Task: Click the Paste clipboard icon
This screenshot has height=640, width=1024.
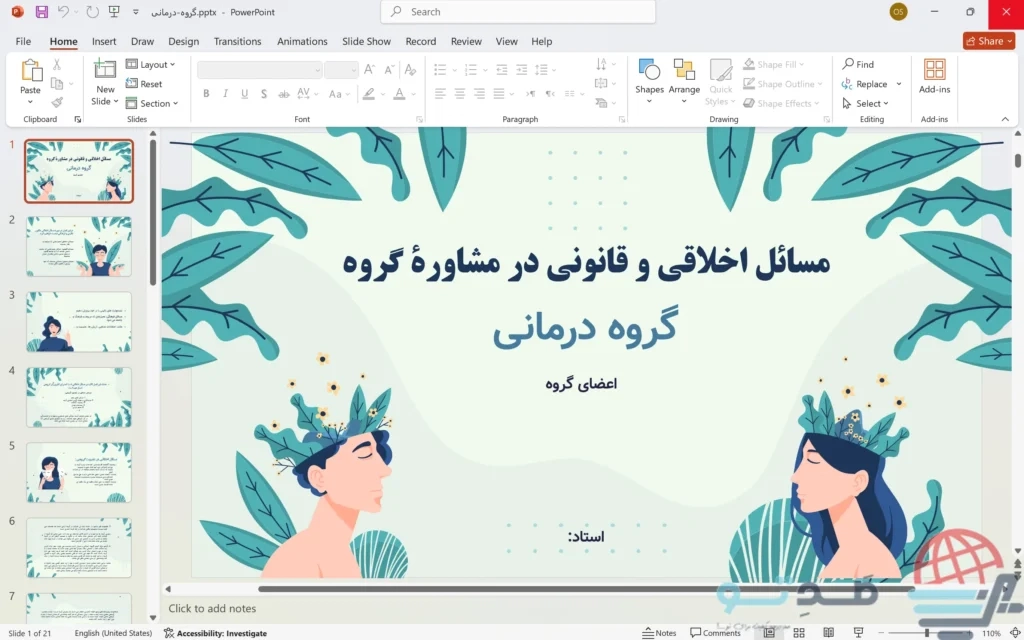Action: [x=31, y=71]
